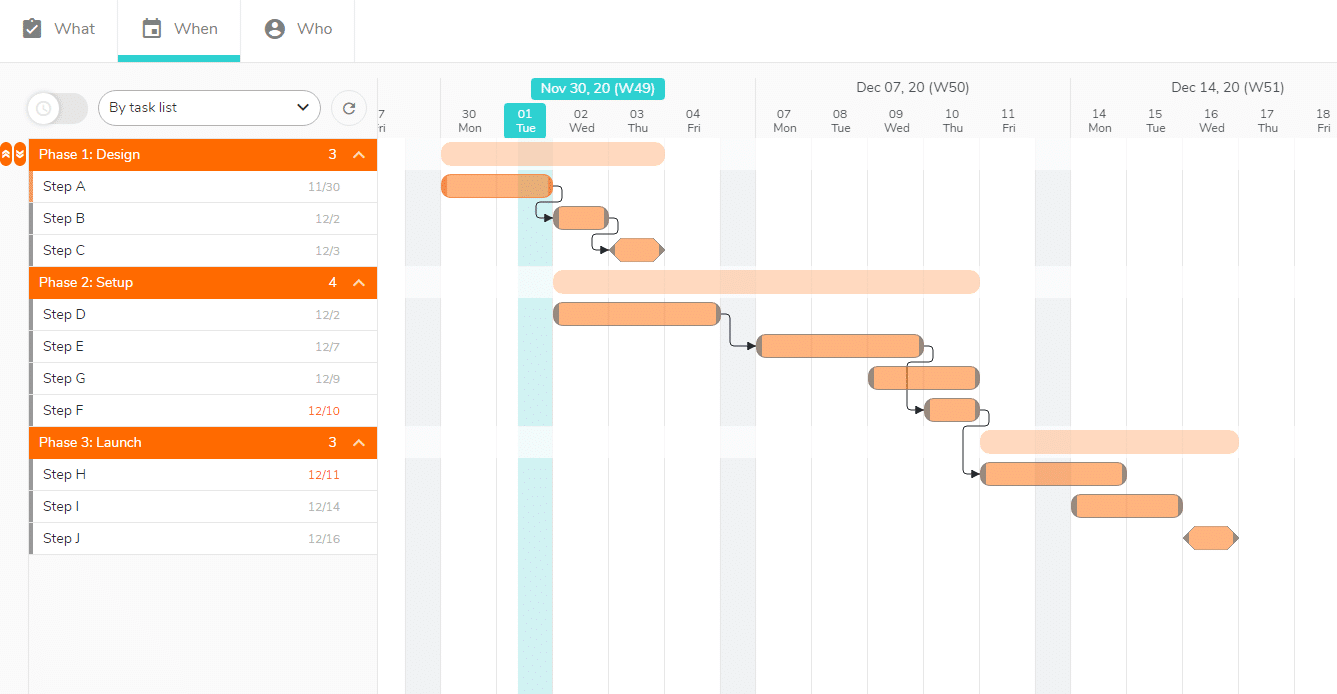Click the Step I Gantt bar
The image size is (1337, 694).
[1127, 506]
